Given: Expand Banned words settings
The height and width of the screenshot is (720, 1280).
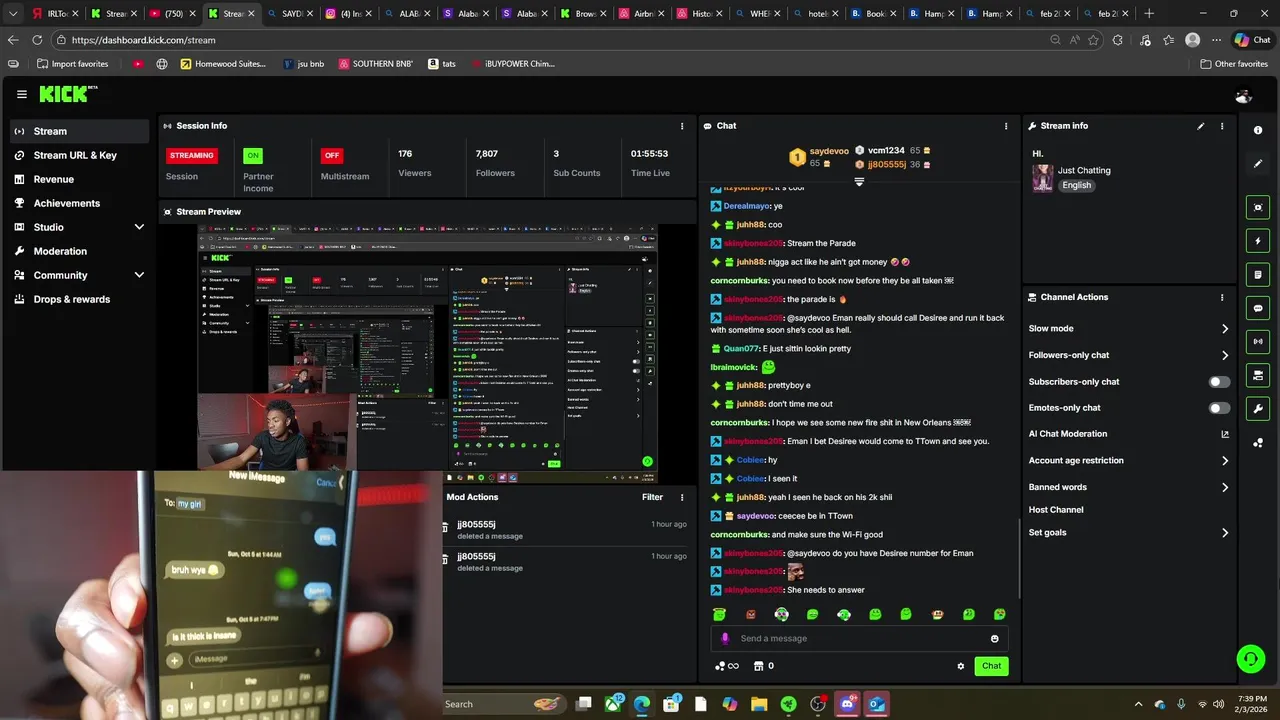Looking at the screenshot, I should (1225, 487).
